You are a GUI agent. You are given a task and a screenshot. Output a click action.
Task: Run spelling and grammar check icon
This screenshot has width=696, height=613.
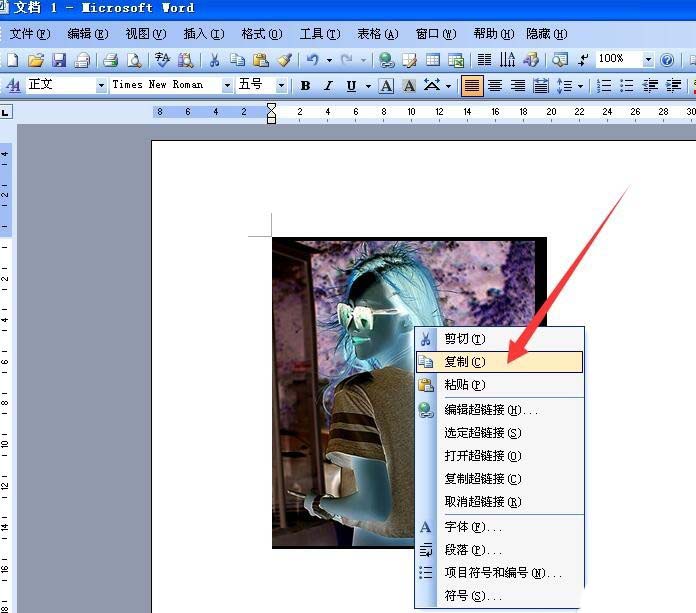click(x=162, y=59)
